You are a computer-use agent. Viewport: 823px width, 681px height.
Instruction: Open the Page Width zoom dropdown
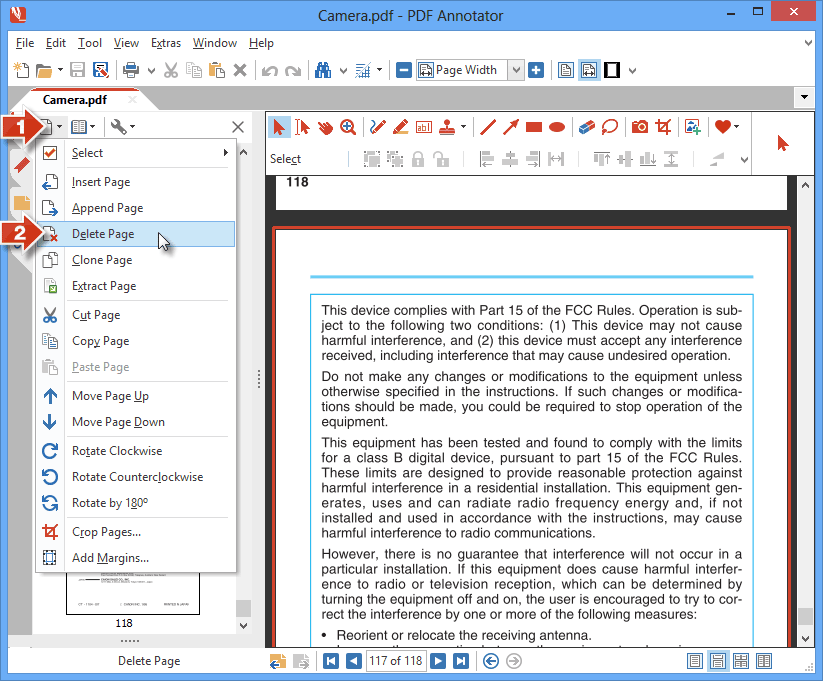pyautogui.click(x=516, y=70)
